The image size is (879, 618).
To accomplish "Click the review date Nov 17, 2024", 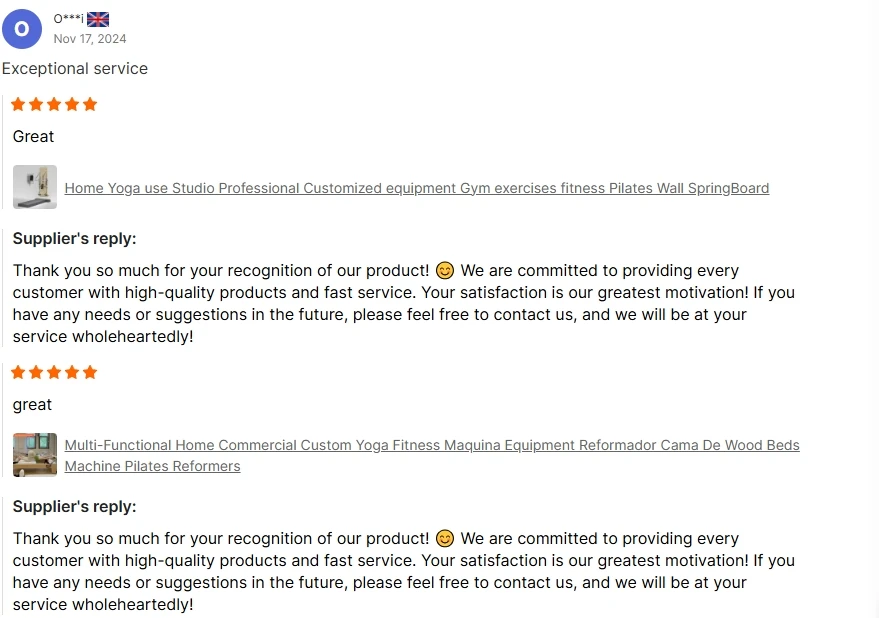I will coord(90,39).
